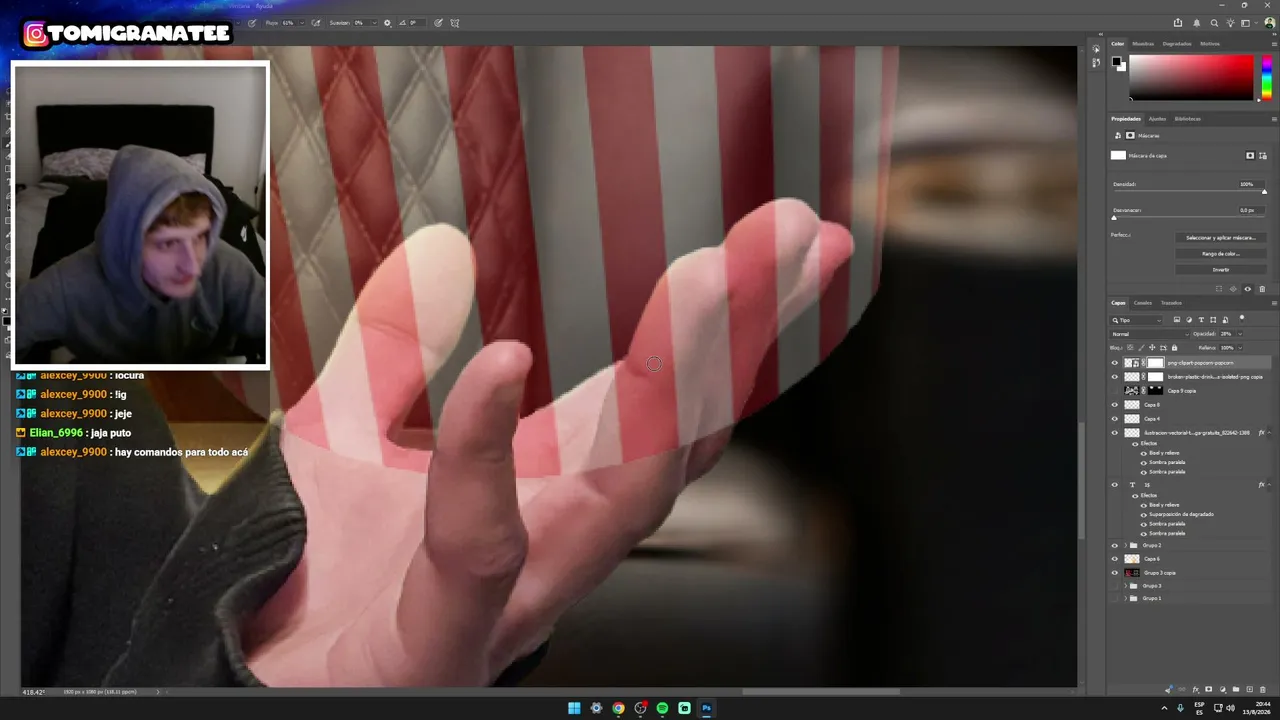Switch to the Canales tab
The width and height of the screenshot is (1280, 720).
click(x=1142, y=303)
